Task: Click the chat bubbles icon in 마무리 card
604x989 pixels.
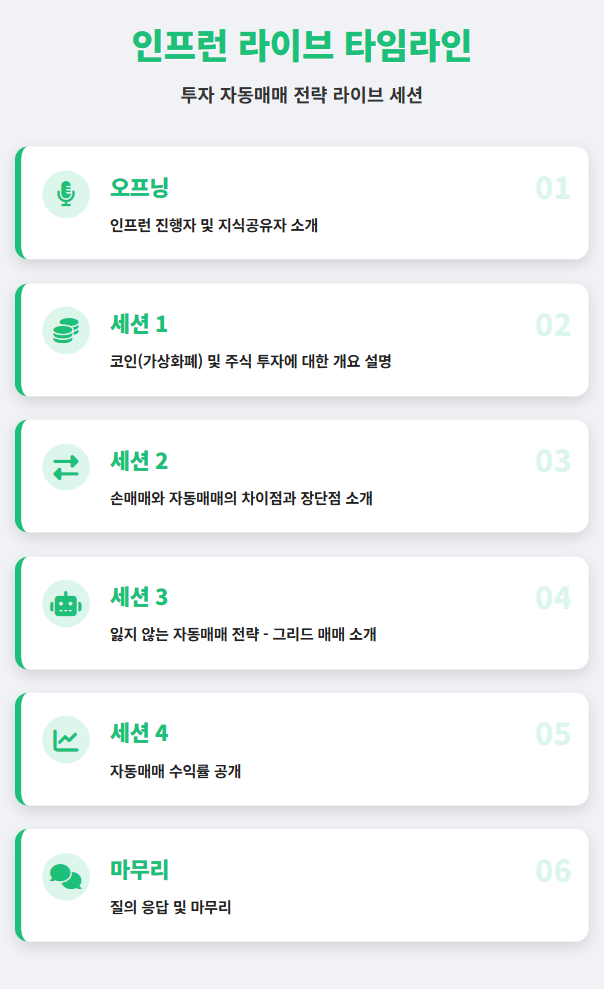Action: coord(66,876)
